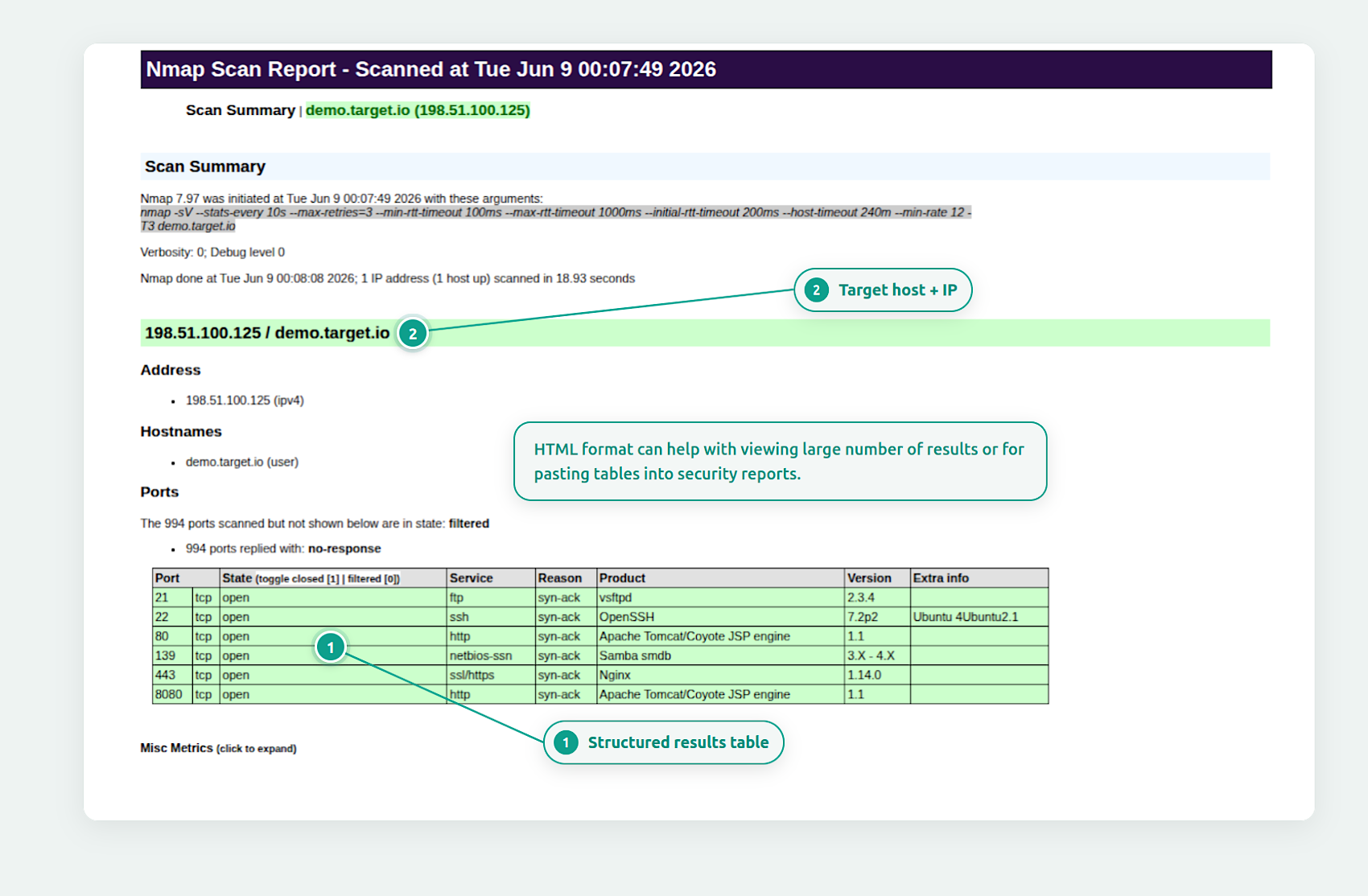Click the Ports section heading
This screenshot has width=1368, height=896.
(x=159, y=492)
